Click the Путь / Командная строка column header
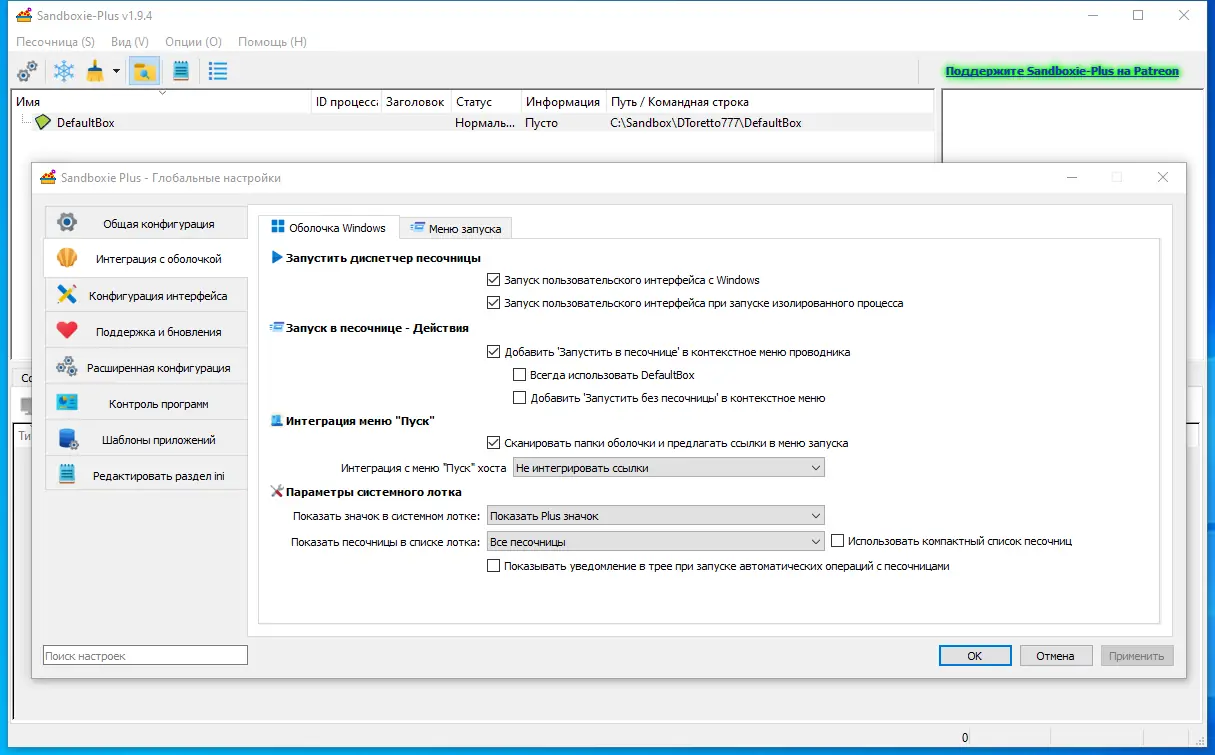1215x755 pixels. point(770,102)
